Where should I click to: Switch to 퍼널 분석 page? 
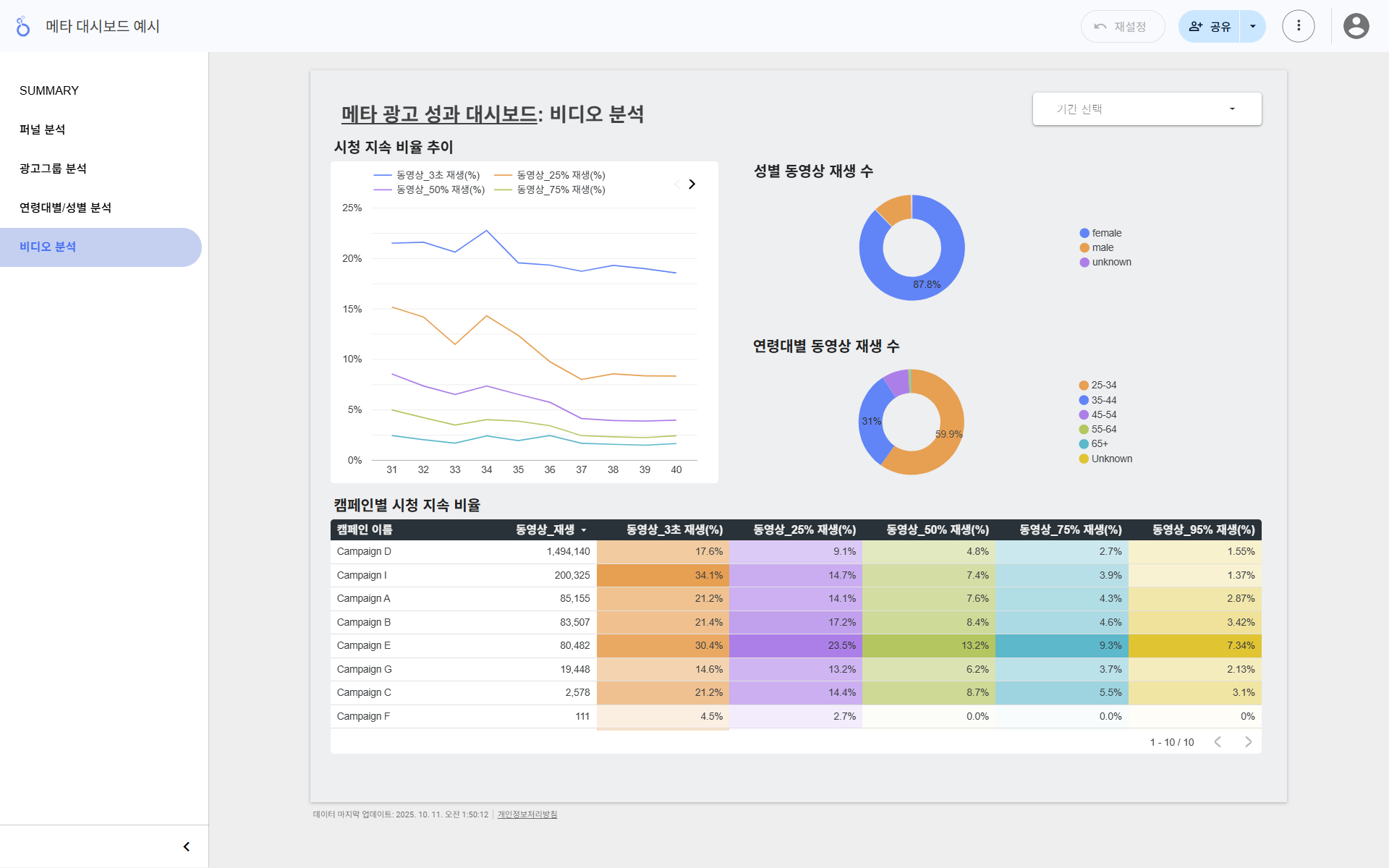[43, 130]
